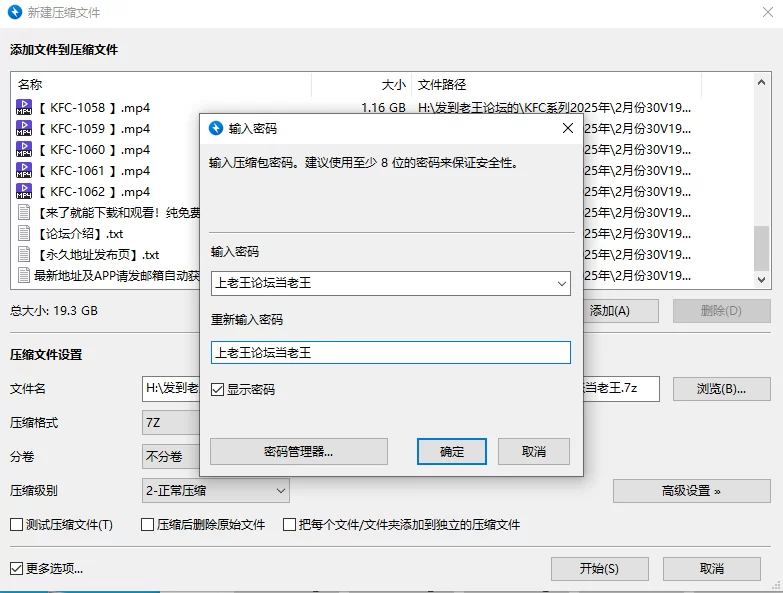This screenshot has width=783, height=593.
Task: Click 取消 in the main window bottom
Action: 712,569
